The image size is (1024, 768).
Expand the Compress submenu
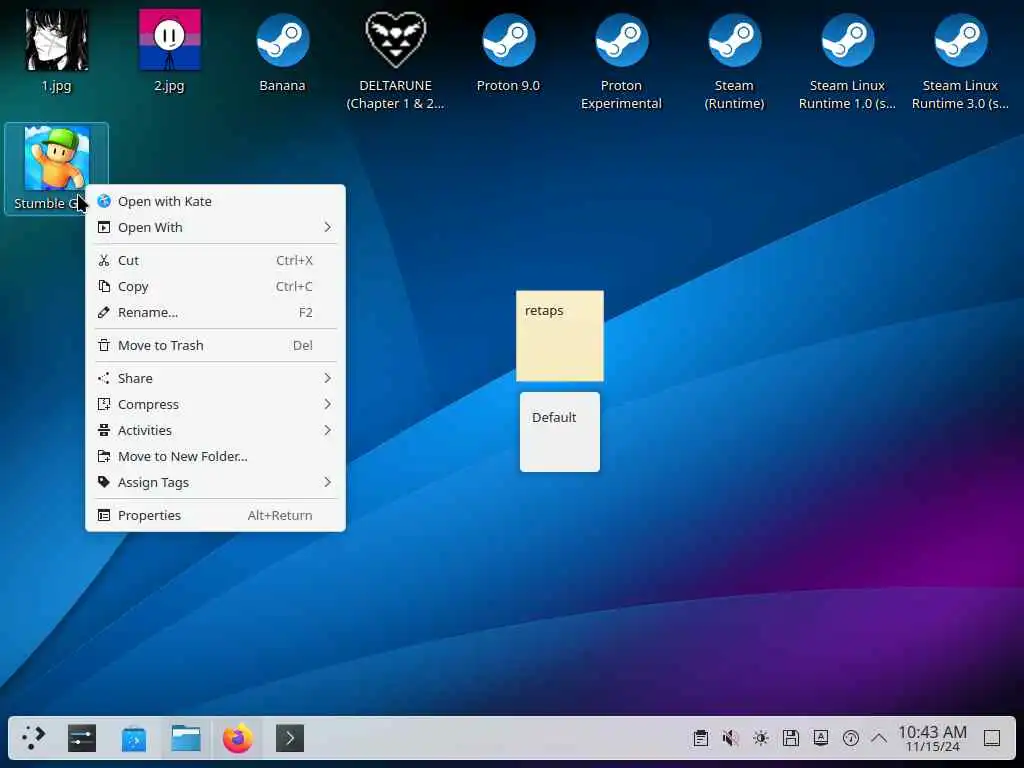pos(216,404)
